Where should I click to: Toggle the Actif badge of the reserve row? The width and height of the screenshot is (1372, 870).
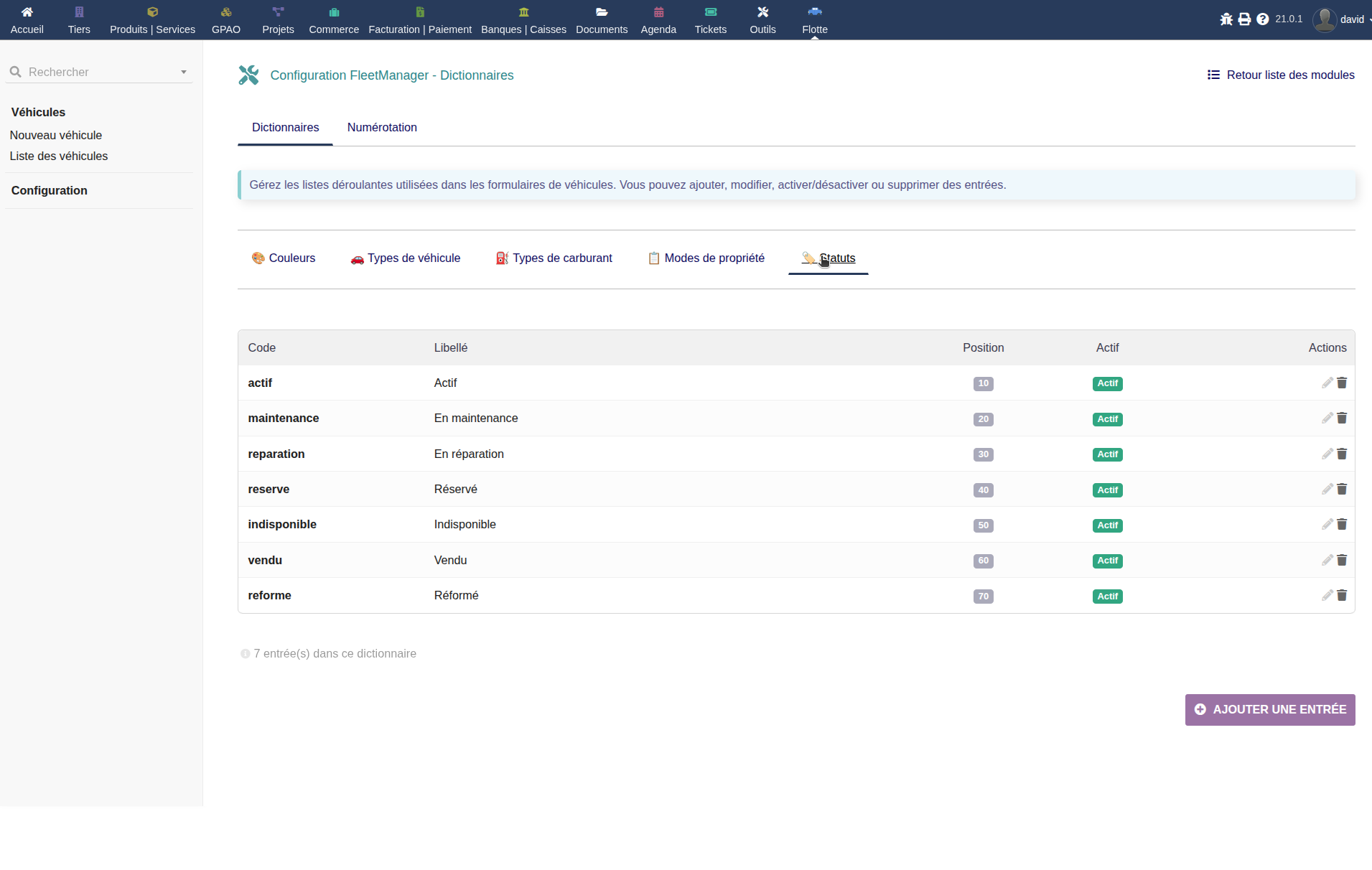(x=1107, y=490)
